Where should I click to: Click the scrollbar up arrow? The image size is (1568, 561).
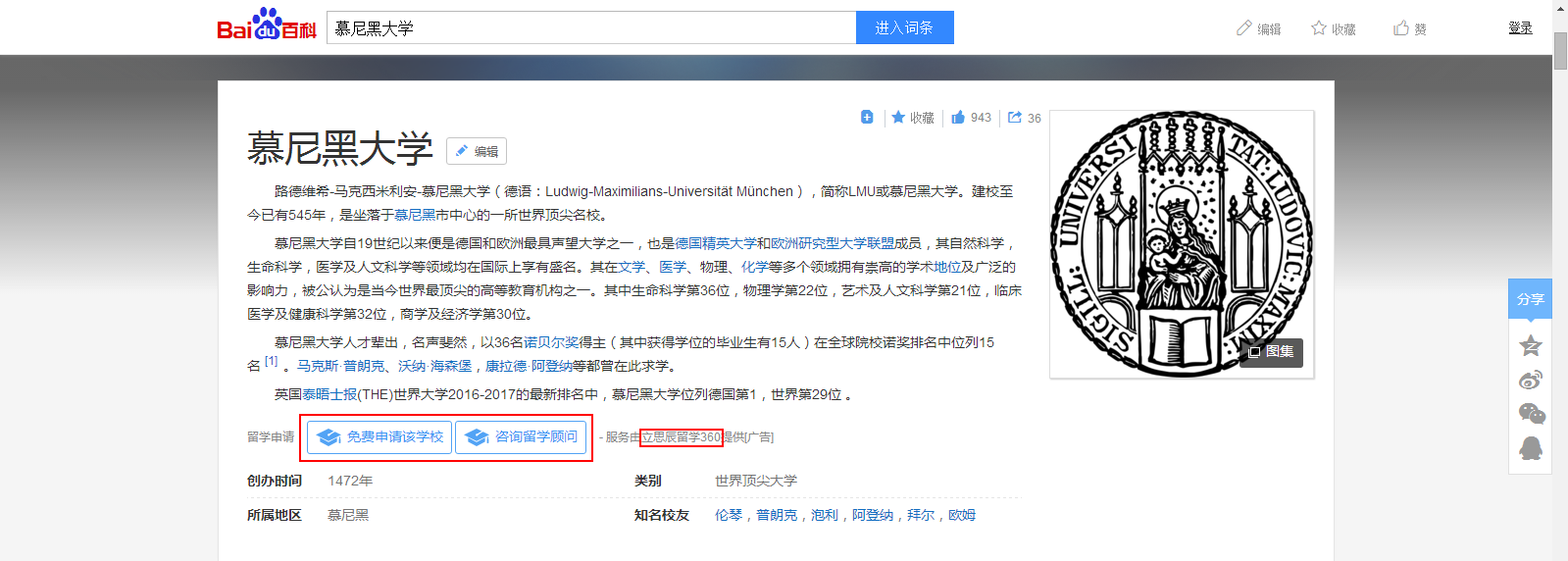coord(1560,8)
